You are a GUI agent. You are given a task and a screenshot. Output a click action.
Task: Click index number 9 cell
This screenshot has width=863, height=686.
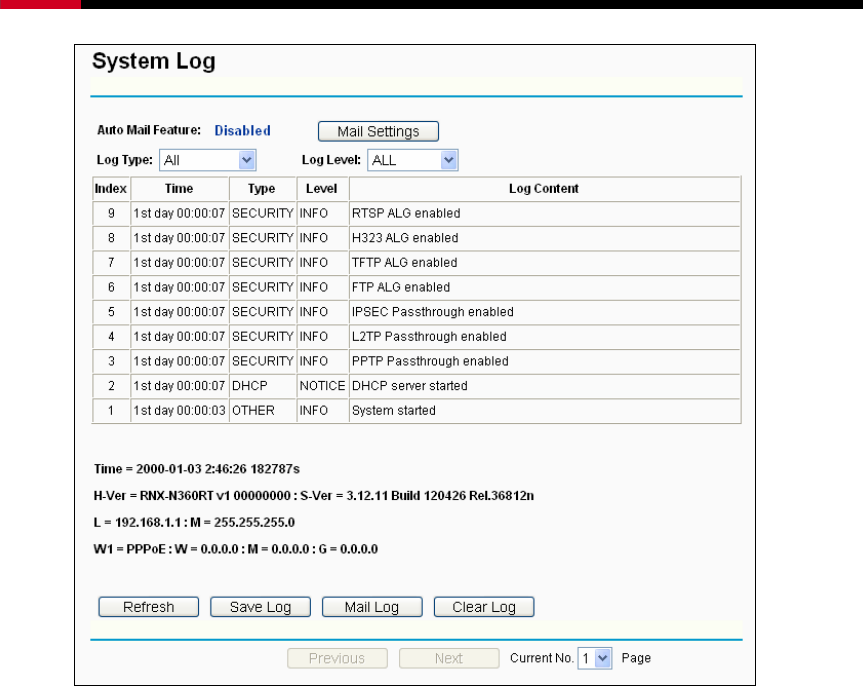(111, 214)
